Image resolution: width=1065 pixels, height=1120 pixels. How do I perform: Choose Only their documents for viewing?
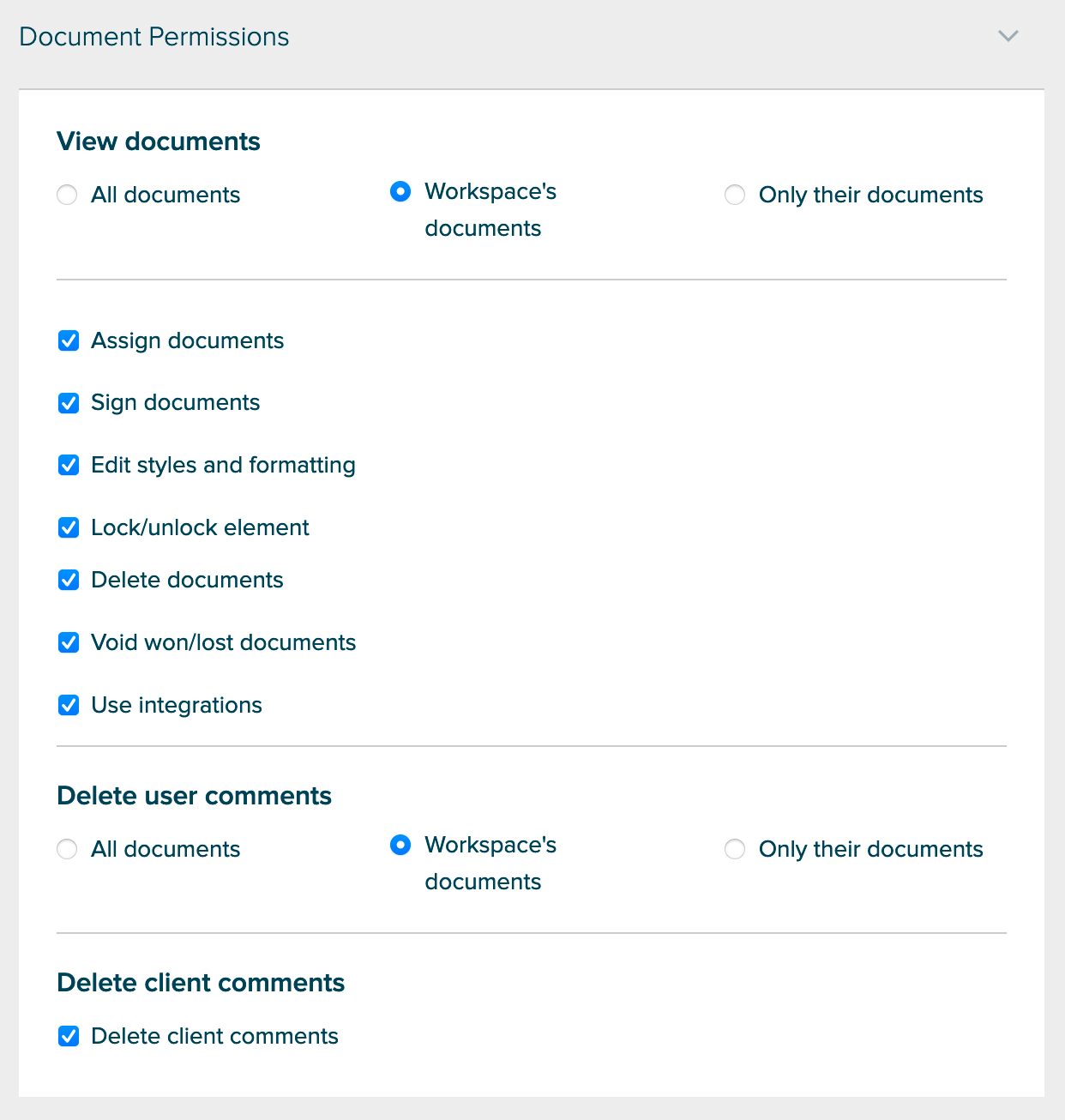click(x=735, y=195)
